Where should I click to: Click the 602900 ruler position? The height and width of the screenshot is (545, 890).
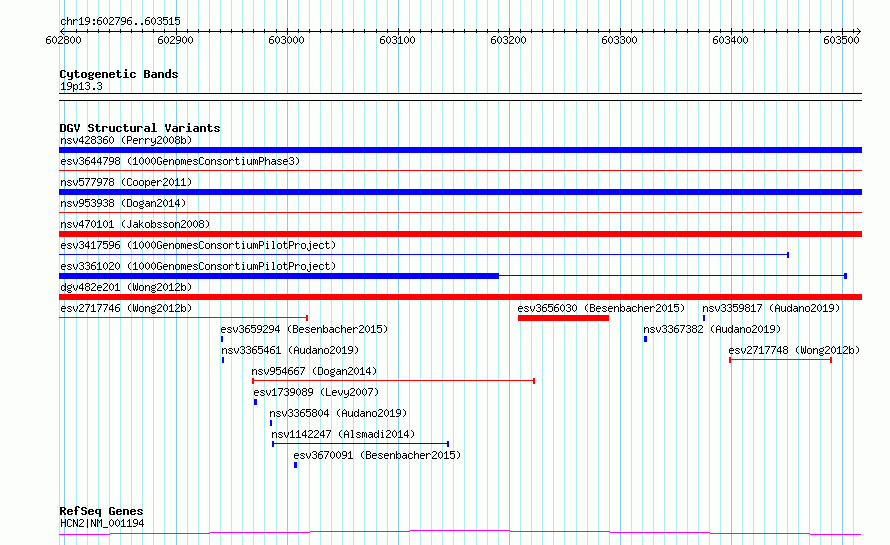175,40
